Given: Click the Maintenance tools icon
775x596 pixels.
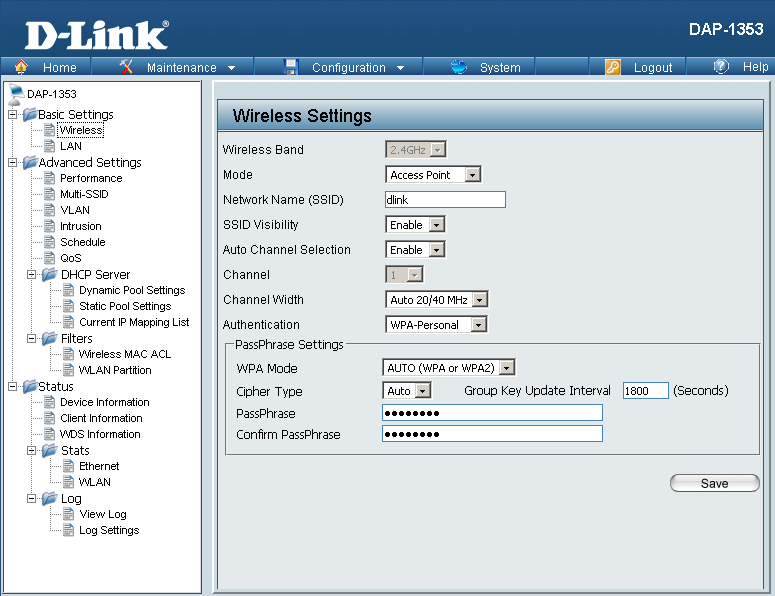Looking at the screenshot, I should click(127, 67).
